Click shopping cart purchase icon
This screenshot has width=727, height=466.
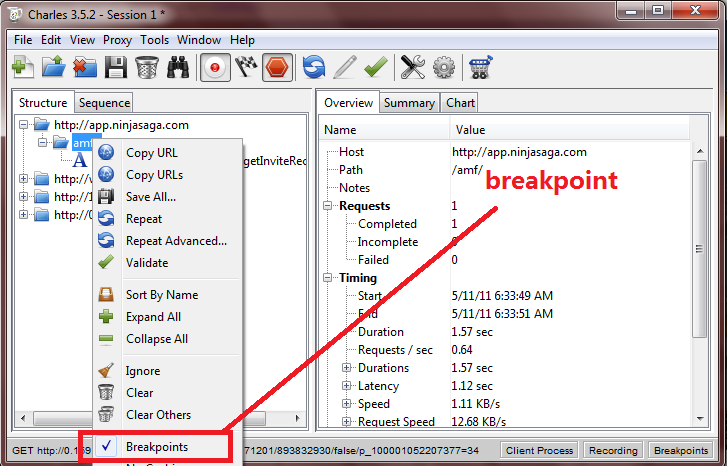point(480,67)
